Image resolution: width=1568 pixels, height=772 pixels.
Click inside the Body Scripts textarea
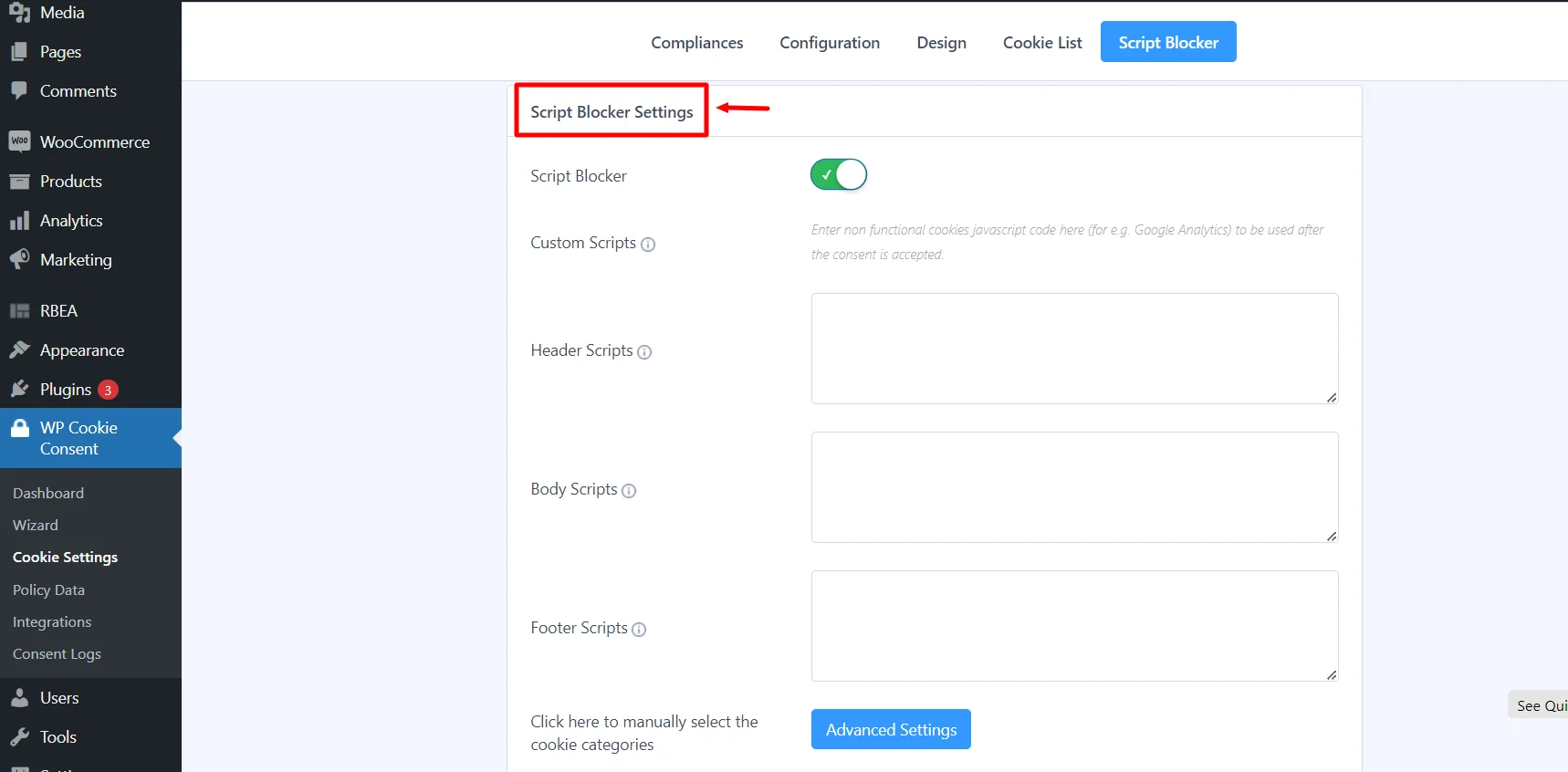(x=1074, y=487)
